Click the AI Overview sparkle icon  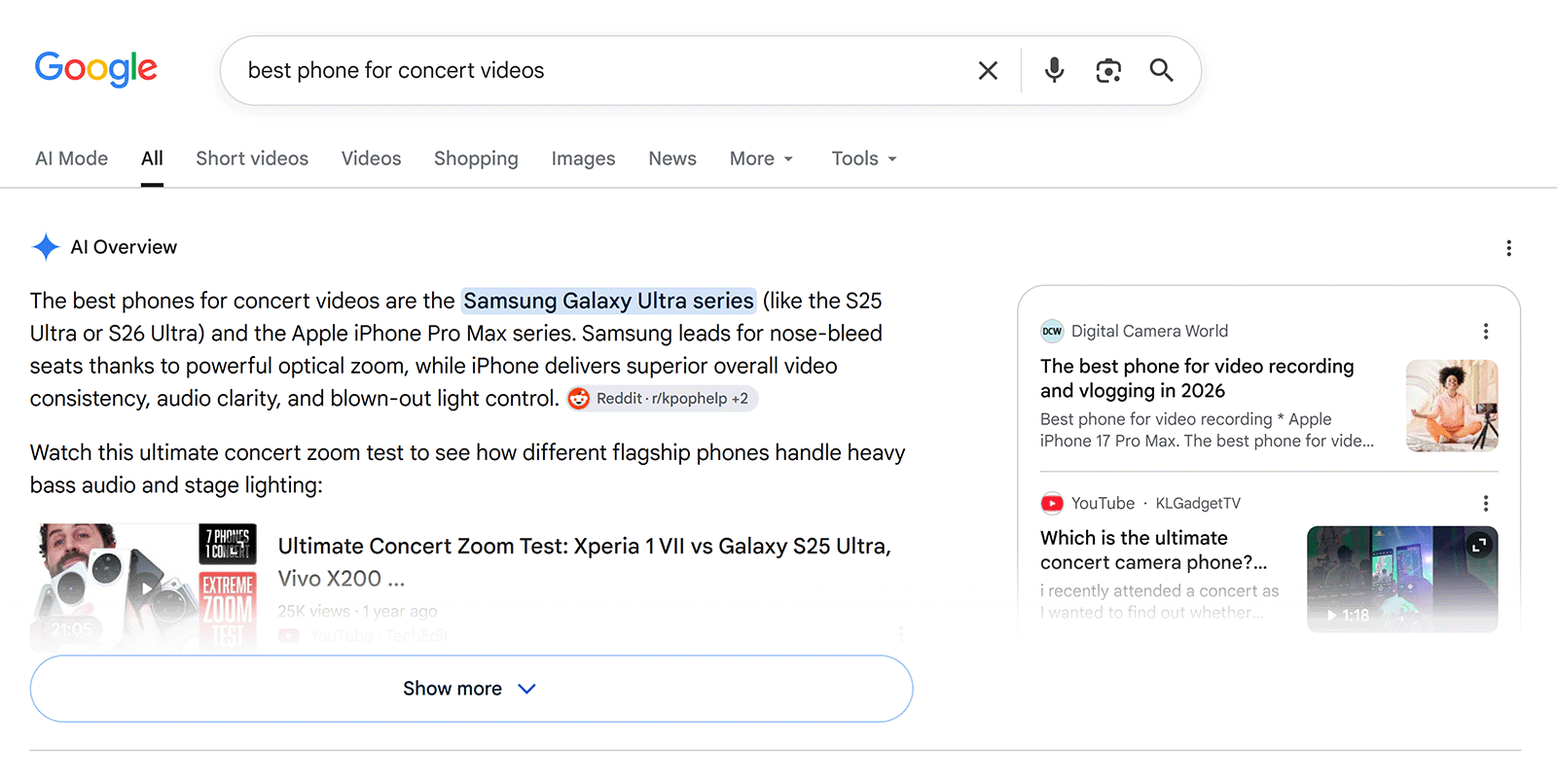46,247
